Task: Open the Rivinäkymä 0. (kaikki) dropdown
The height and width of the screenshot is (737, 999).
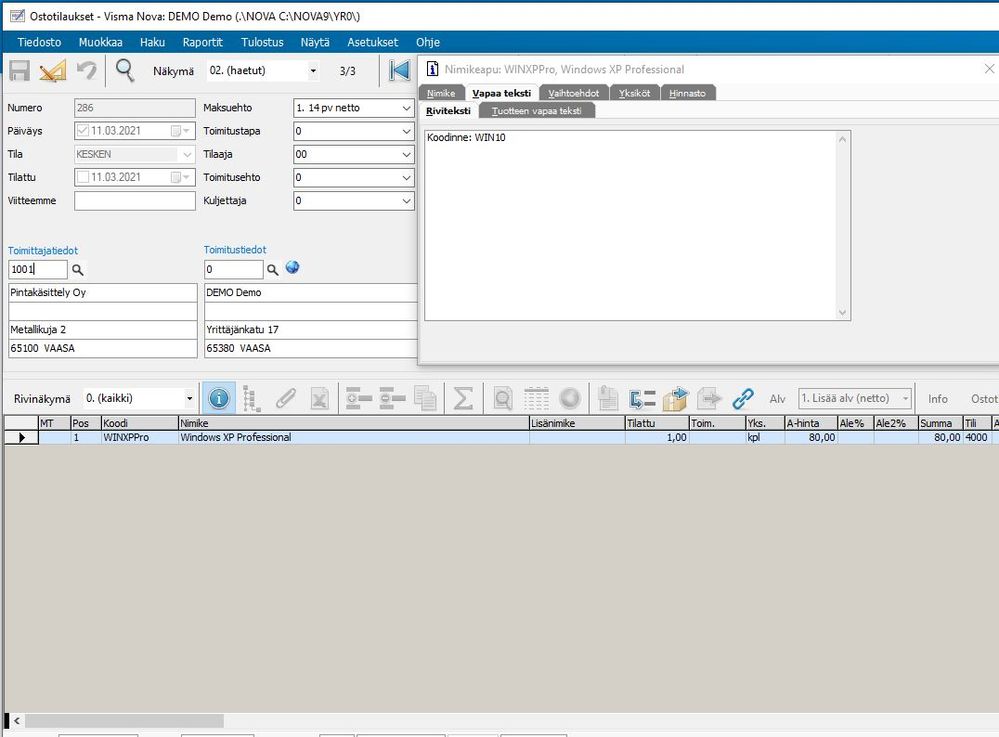Action: 189,399
